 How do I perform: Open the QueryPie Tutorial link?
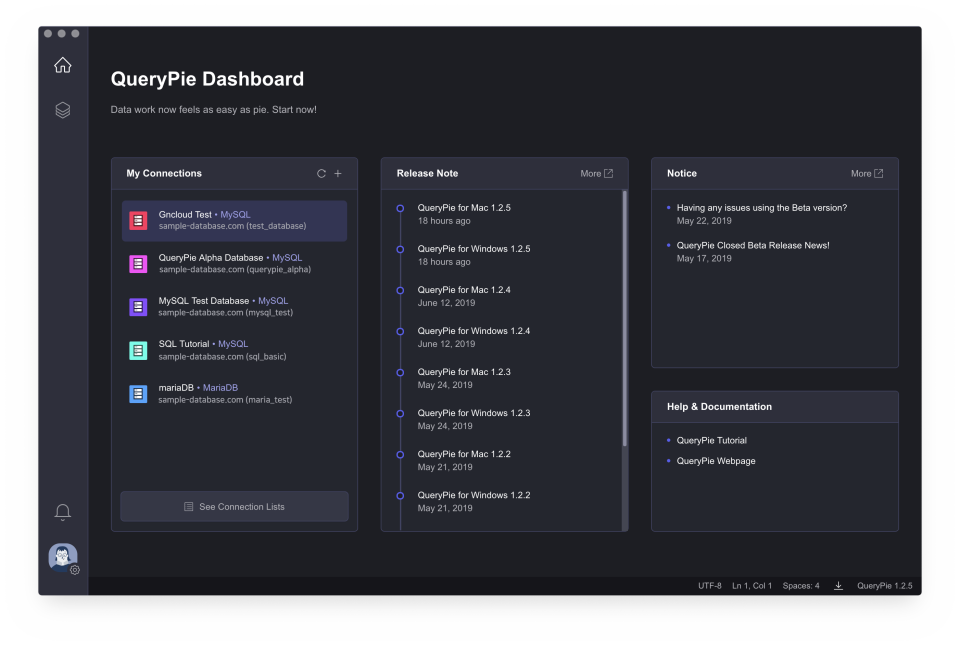point(712,439)
